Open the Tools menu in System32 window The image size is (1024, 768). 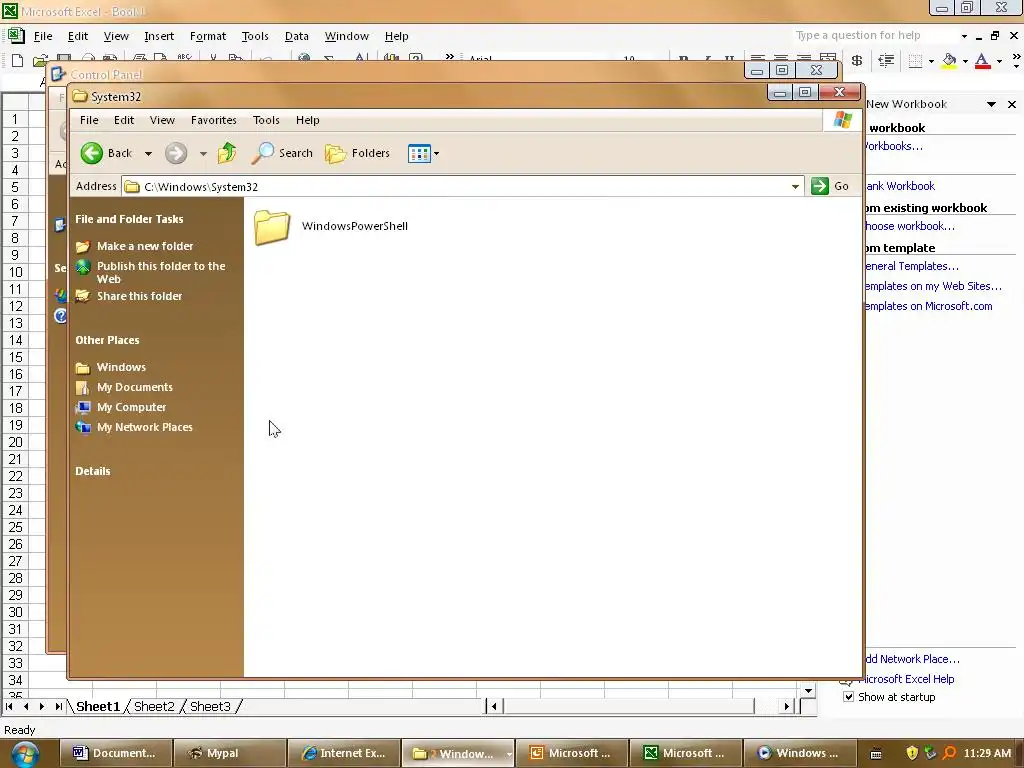(266, 120)
